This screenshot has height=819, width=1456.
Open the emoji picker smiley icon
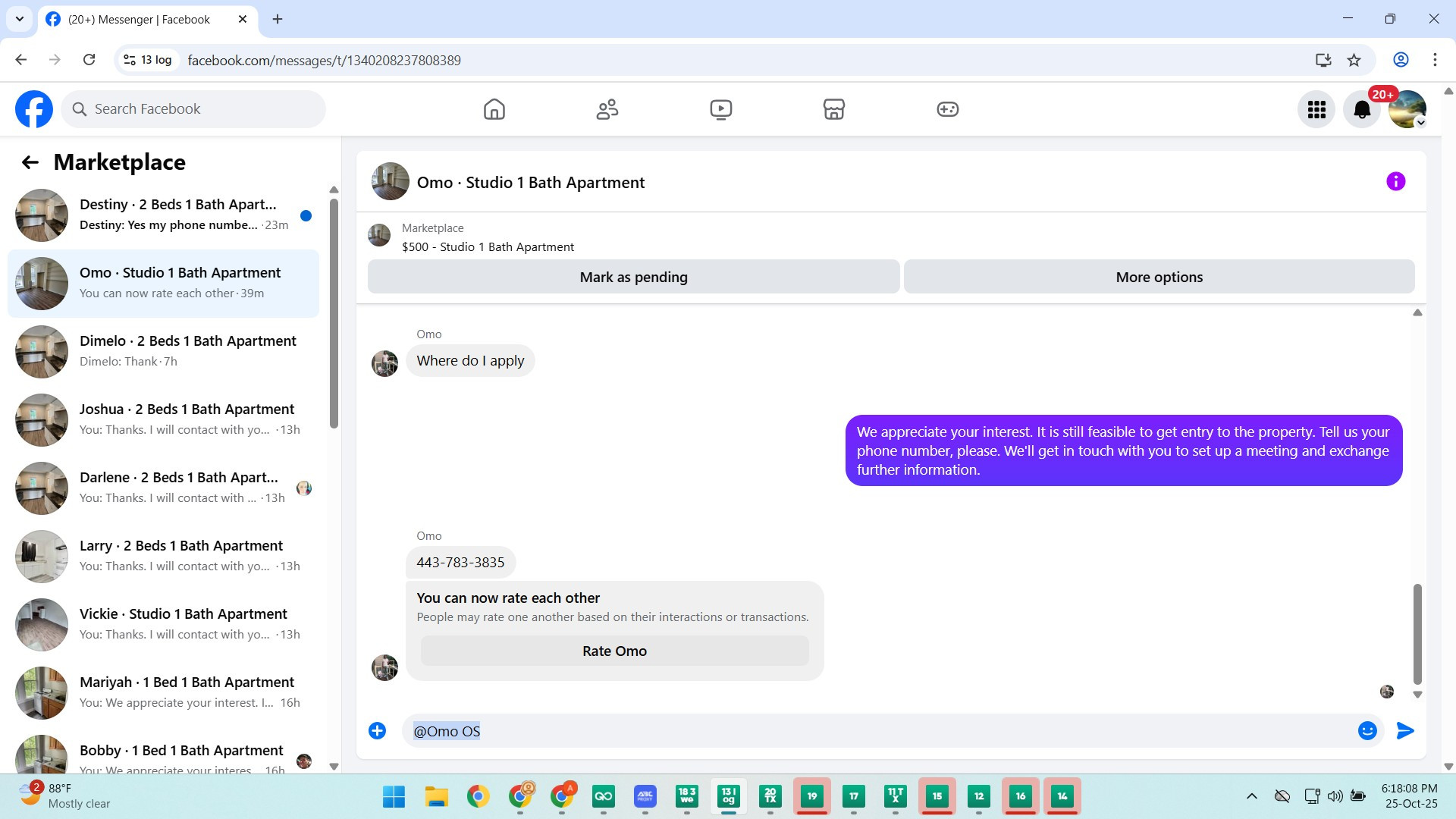tap(1367, 730)
